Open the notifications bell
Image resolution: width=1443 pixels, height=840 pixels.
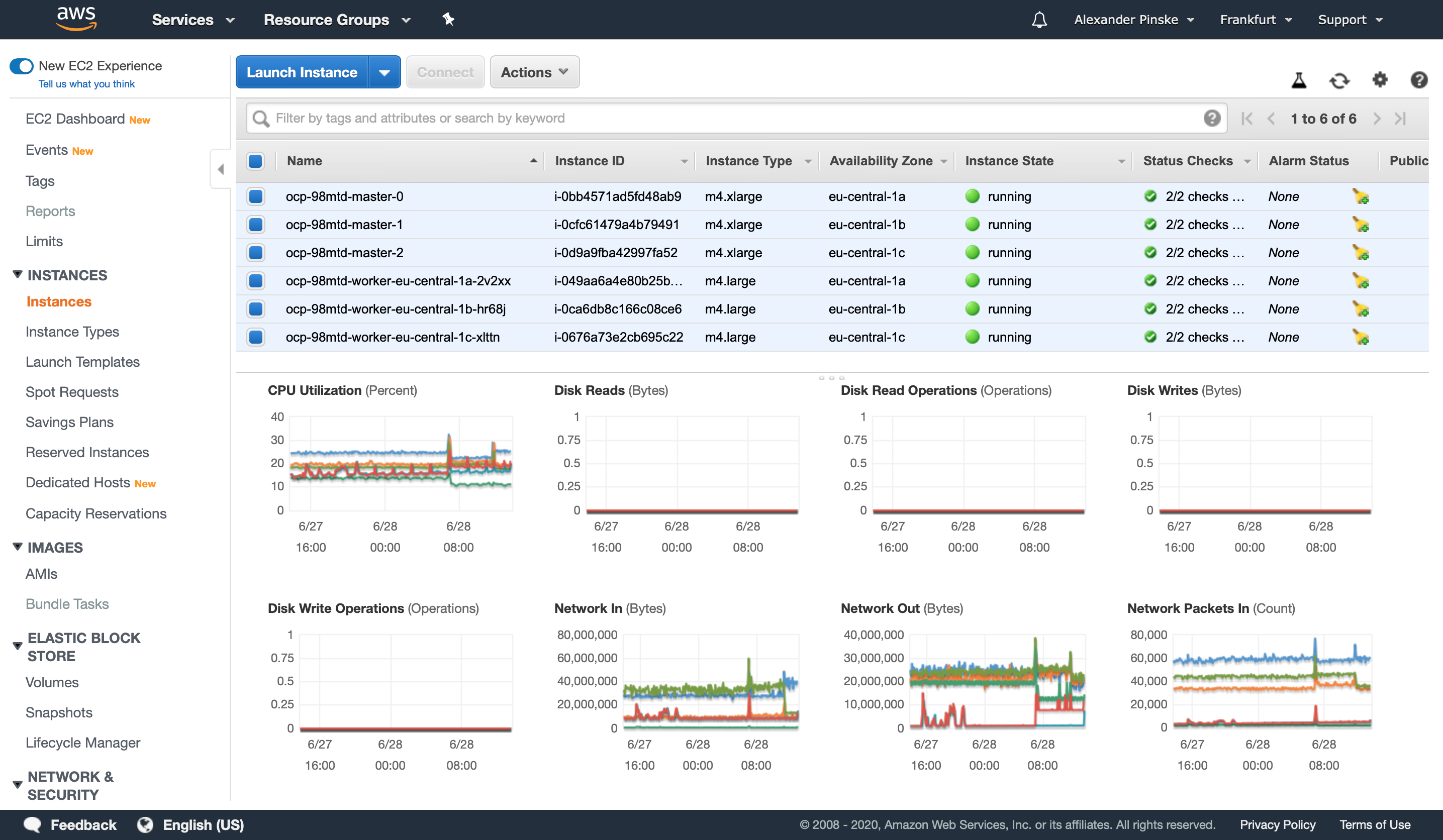1039,20
